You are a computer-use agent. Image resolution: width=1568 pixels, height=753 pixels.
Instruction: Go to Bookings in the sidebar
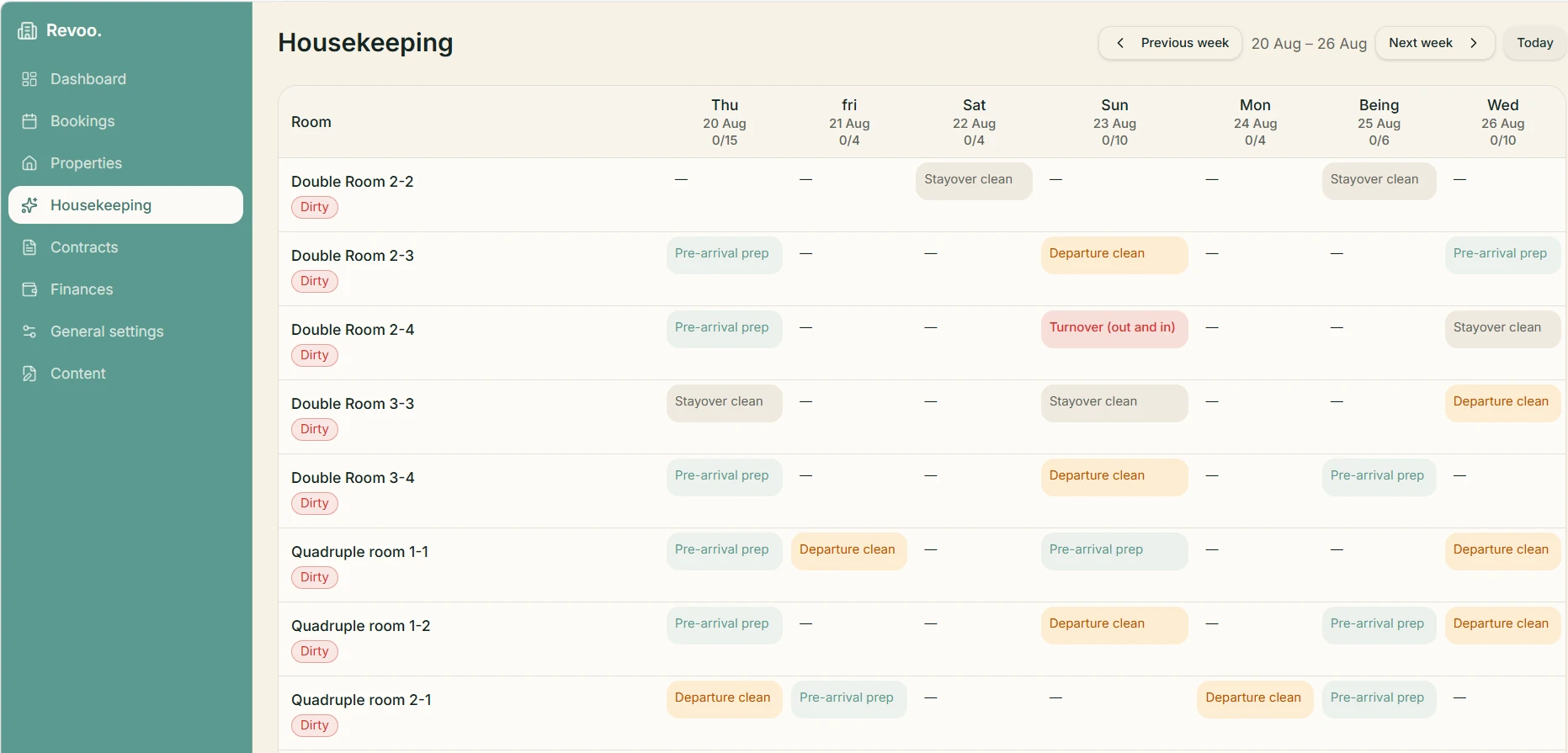point(126,121)
